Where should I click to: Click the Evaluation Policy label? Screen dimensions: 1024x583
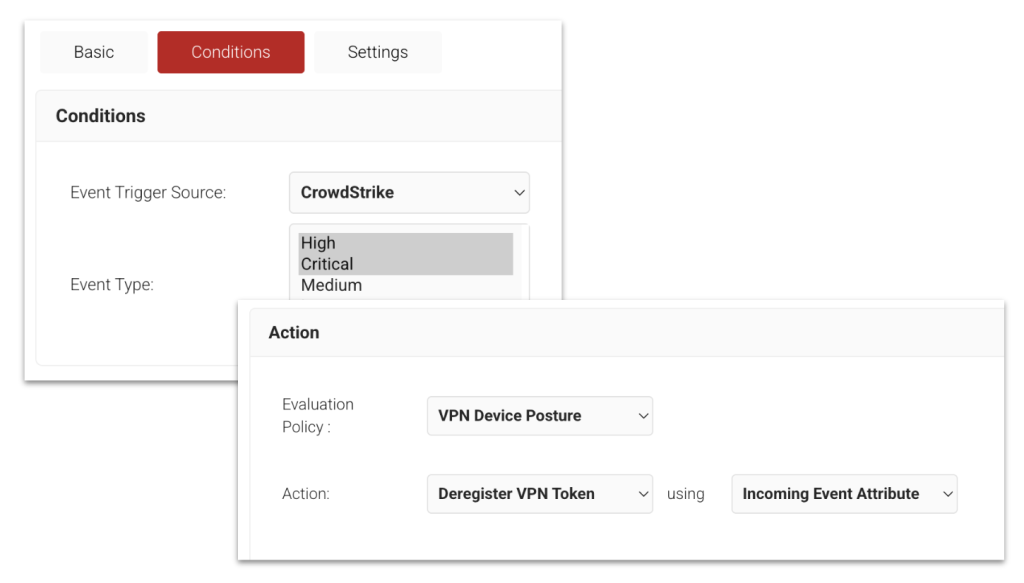(318, 415)
